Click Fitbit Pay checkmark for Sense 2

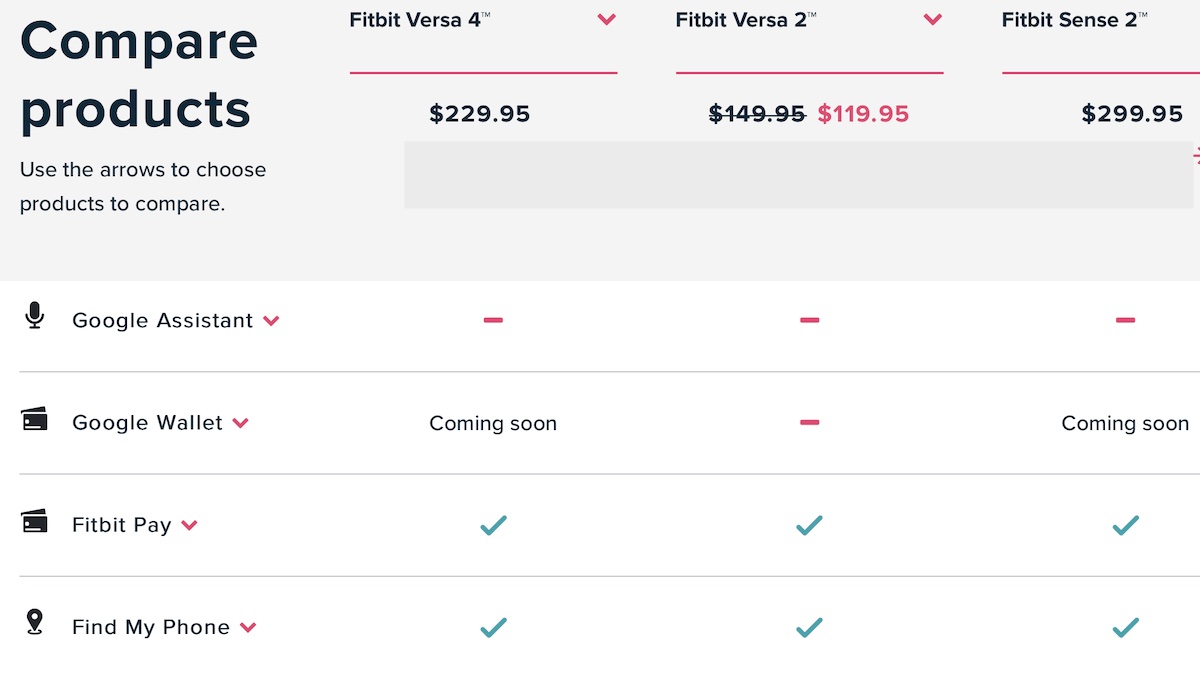[x=1125, y=525]
